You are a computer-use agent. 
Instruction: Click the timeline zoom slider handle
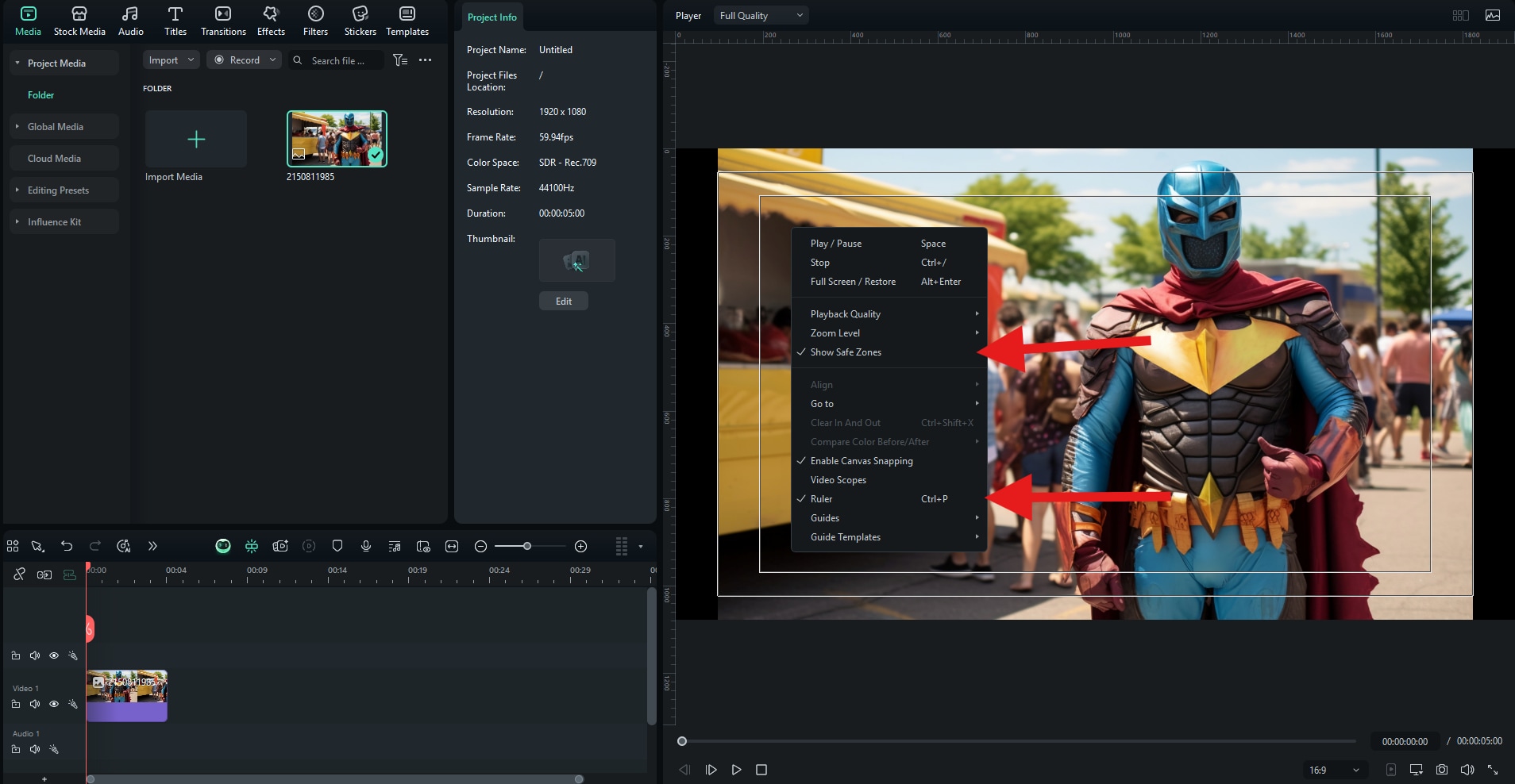(526, 546)
